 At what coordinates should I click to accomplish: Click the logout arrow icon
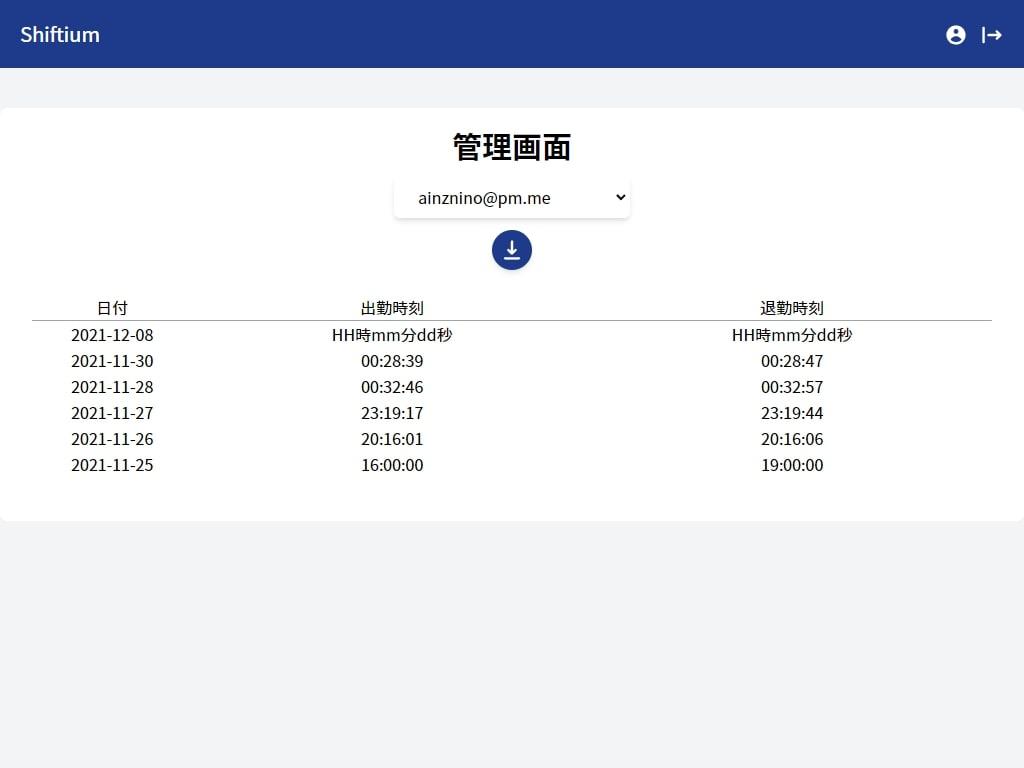(991, 35)
